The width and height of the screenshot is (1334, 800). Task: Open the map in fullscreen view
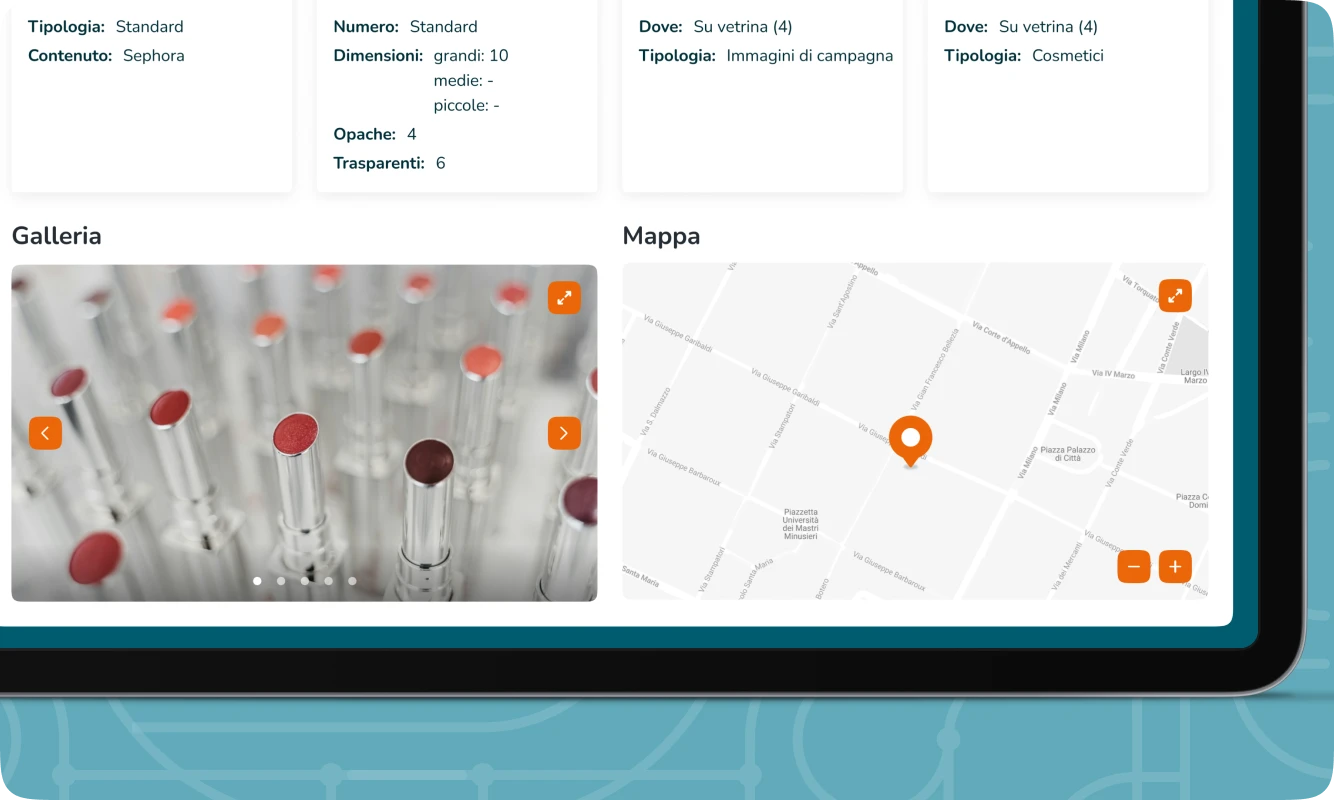[1175, 296]
